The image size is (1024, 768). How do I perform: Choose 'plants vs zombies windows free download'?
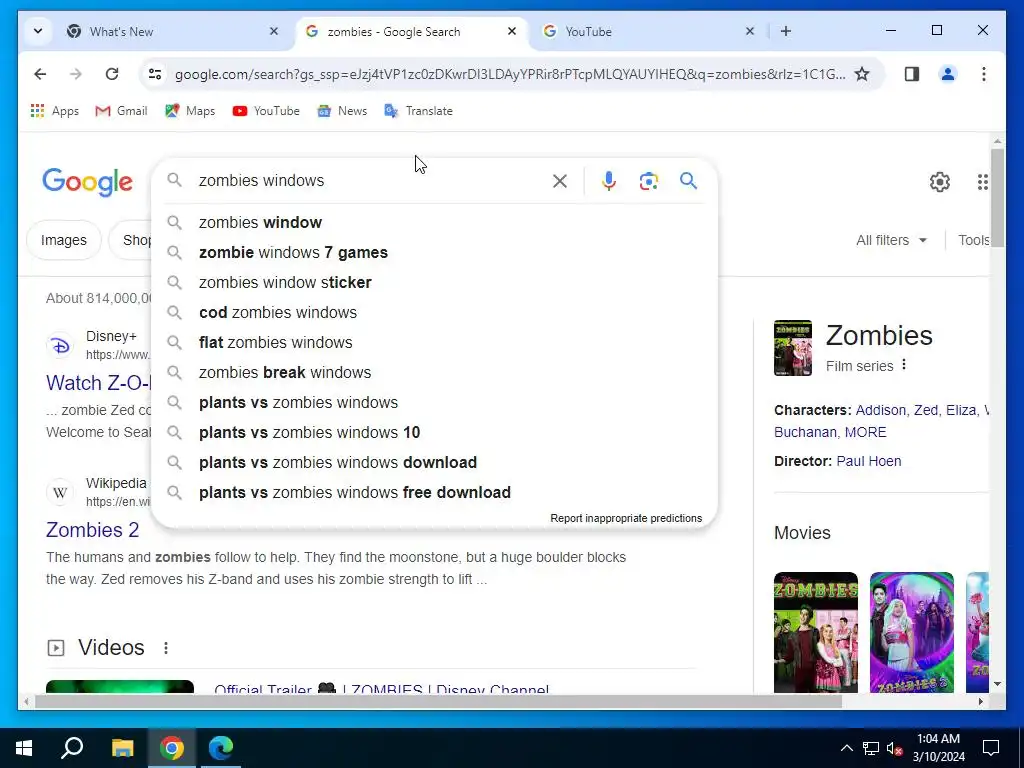tap(434, 493)
